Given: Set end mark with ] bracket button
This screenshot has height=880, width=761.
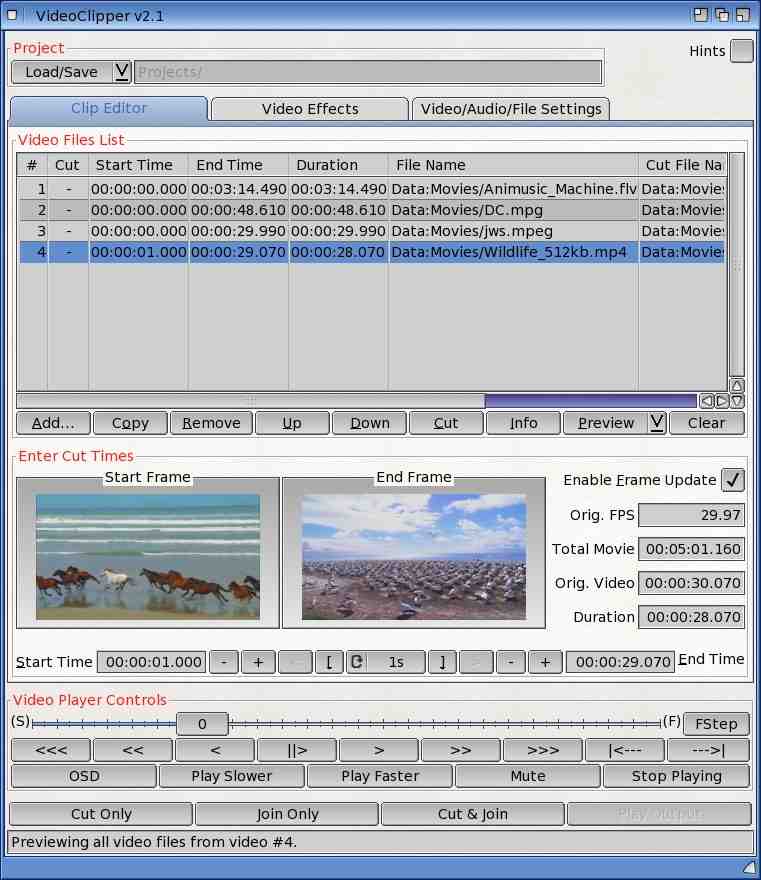Looking at the screenshot, I should pyautogui.click(x=441, y=662).
